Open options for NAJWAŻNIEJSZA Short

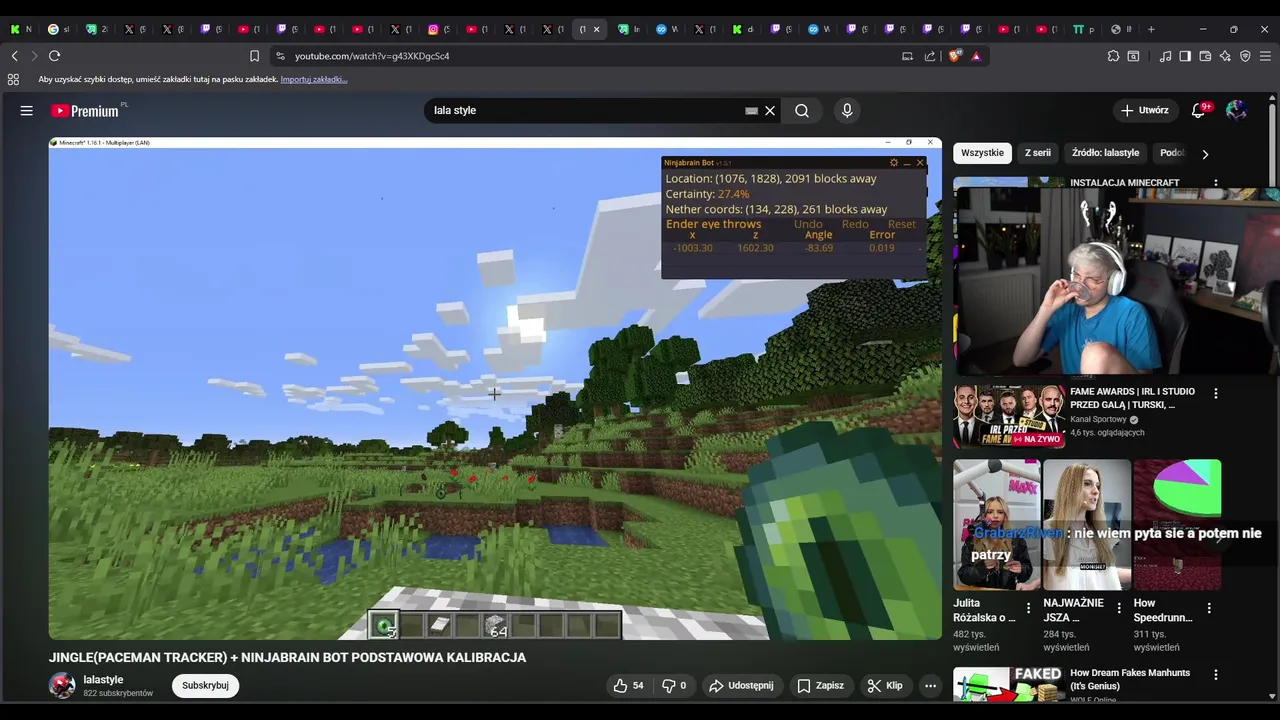[1118, 608]
